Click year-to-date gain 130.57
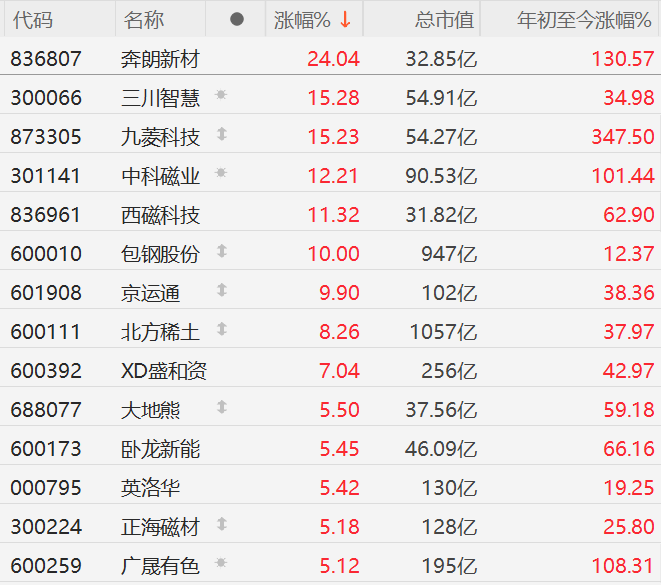Screen dimensions: 661x585 (x=623, y=59)
